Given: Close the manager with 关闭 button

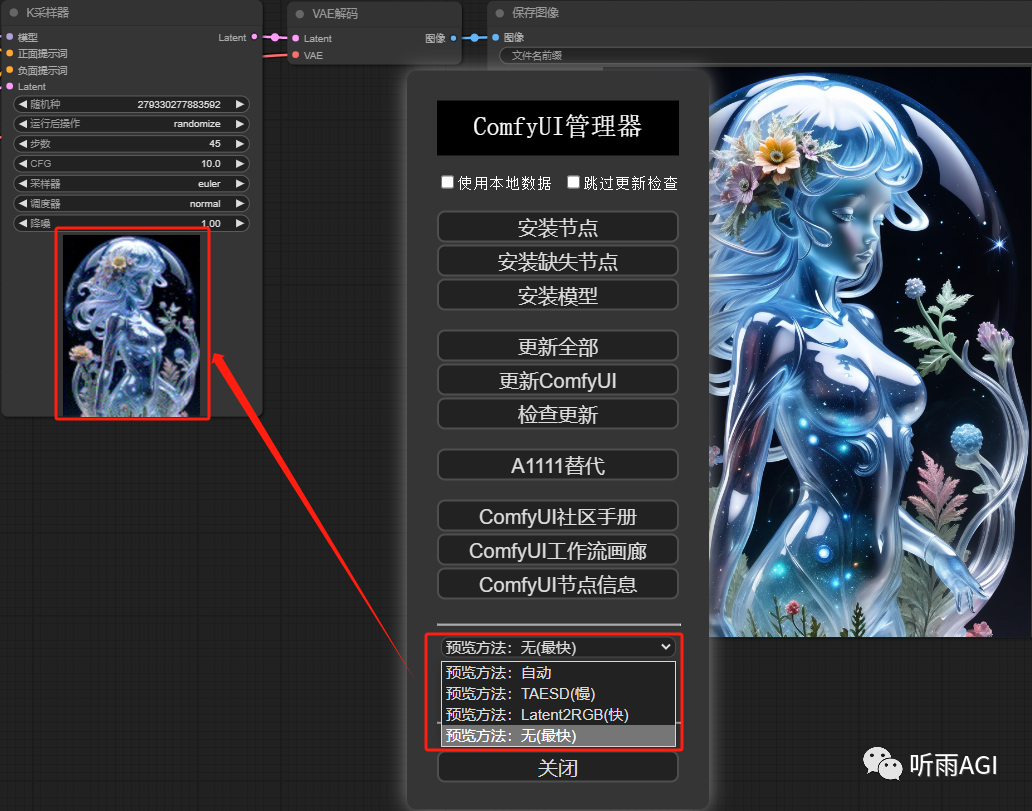Looking at the screenshot, I should 557,768.
